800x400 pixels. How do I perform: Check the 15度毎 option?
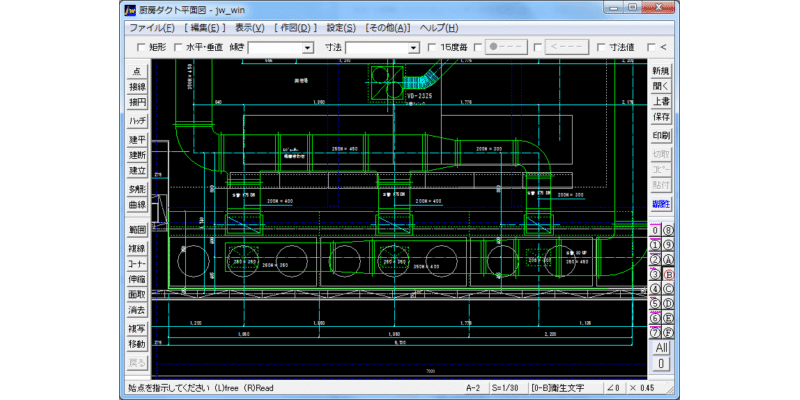[432, 47]
